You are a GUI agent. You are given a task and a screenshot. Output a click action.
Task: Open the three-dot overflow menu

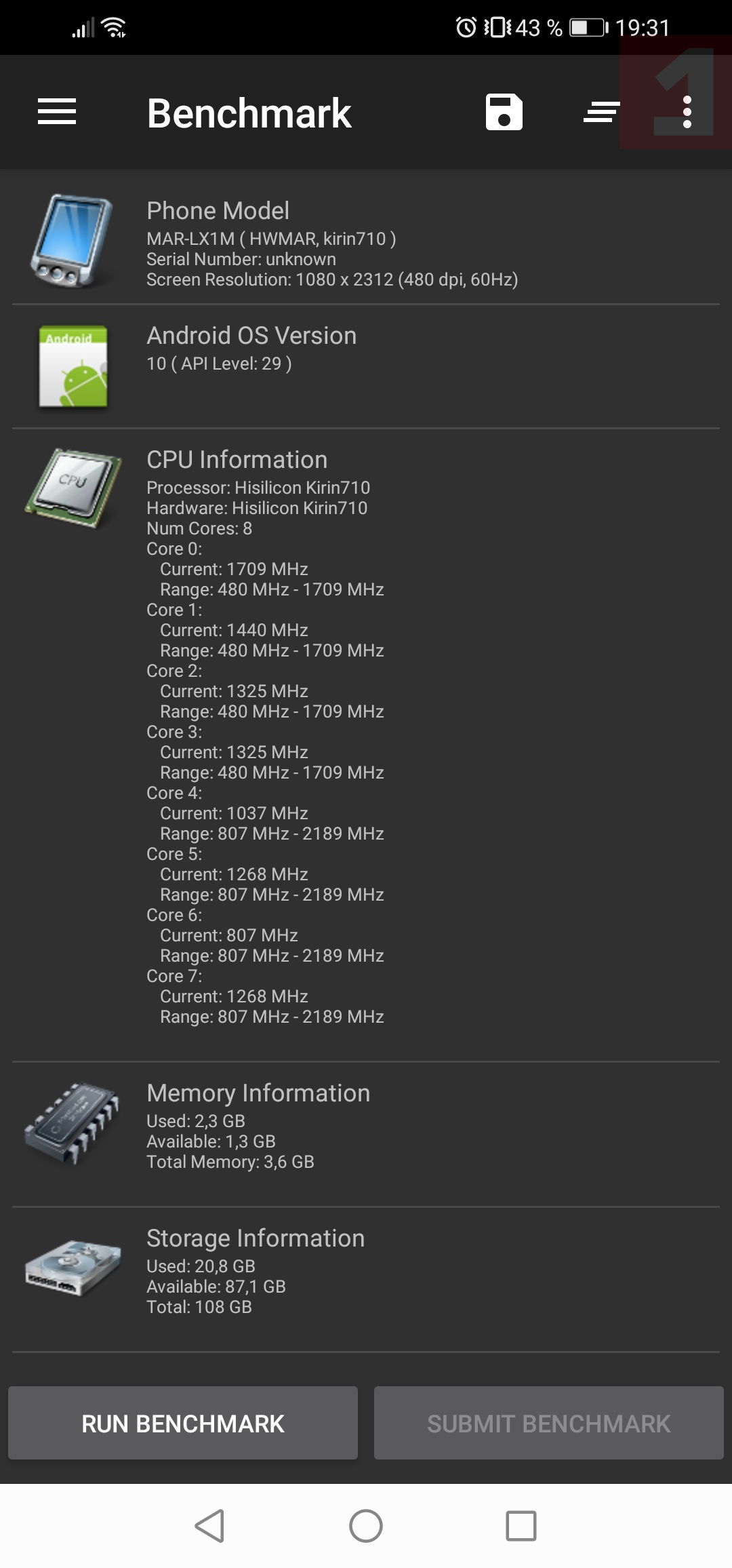[687, 112]
